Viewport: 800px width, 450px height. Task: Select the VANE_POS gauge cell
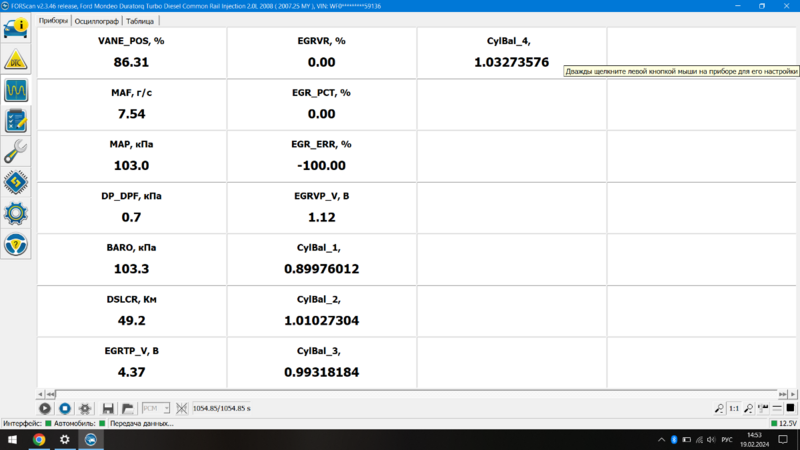pyautogui.click(x=132, y=52)
